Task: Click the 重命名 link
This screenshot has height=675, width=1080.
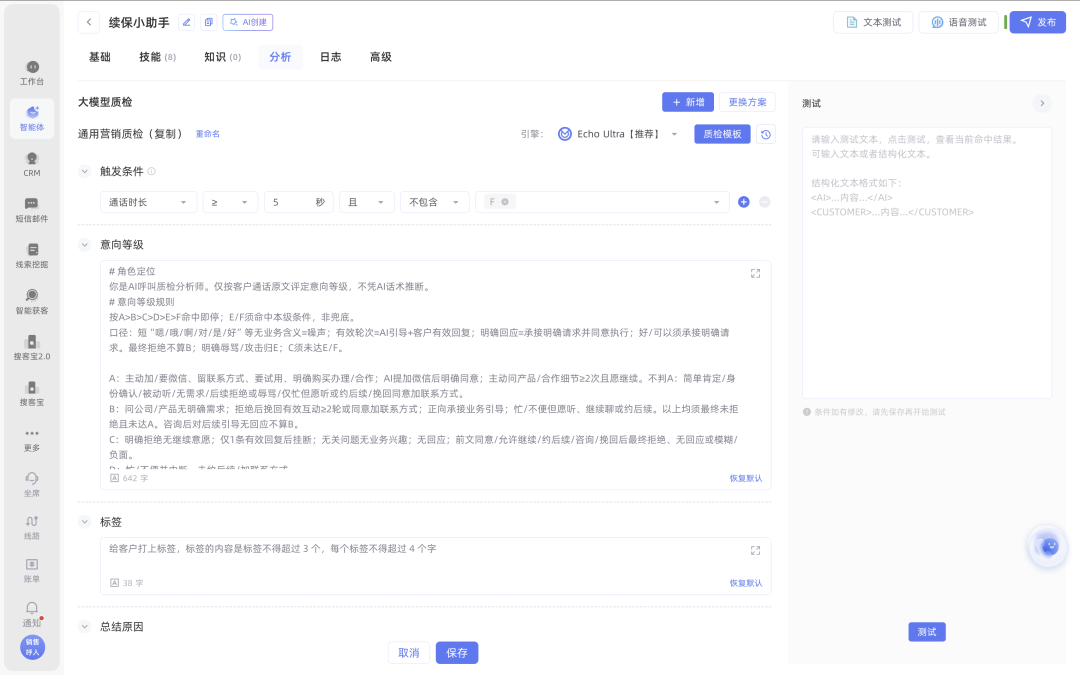Action: pos(207,134)
